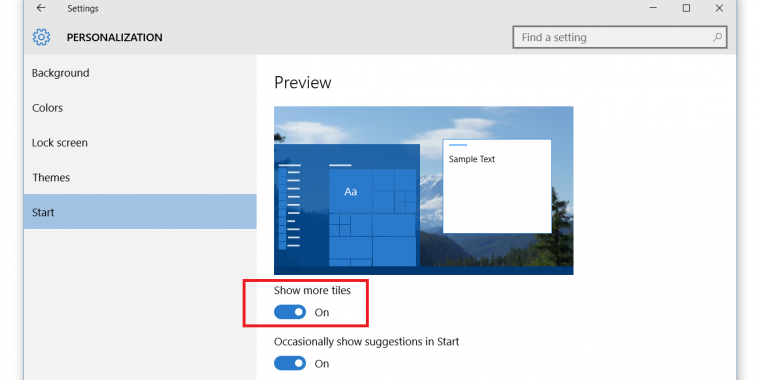Image resolution: width=760 pixels, height=380 pixels.
Task: Click the Aa tile in preview
Action: click(x=350, y=191)
